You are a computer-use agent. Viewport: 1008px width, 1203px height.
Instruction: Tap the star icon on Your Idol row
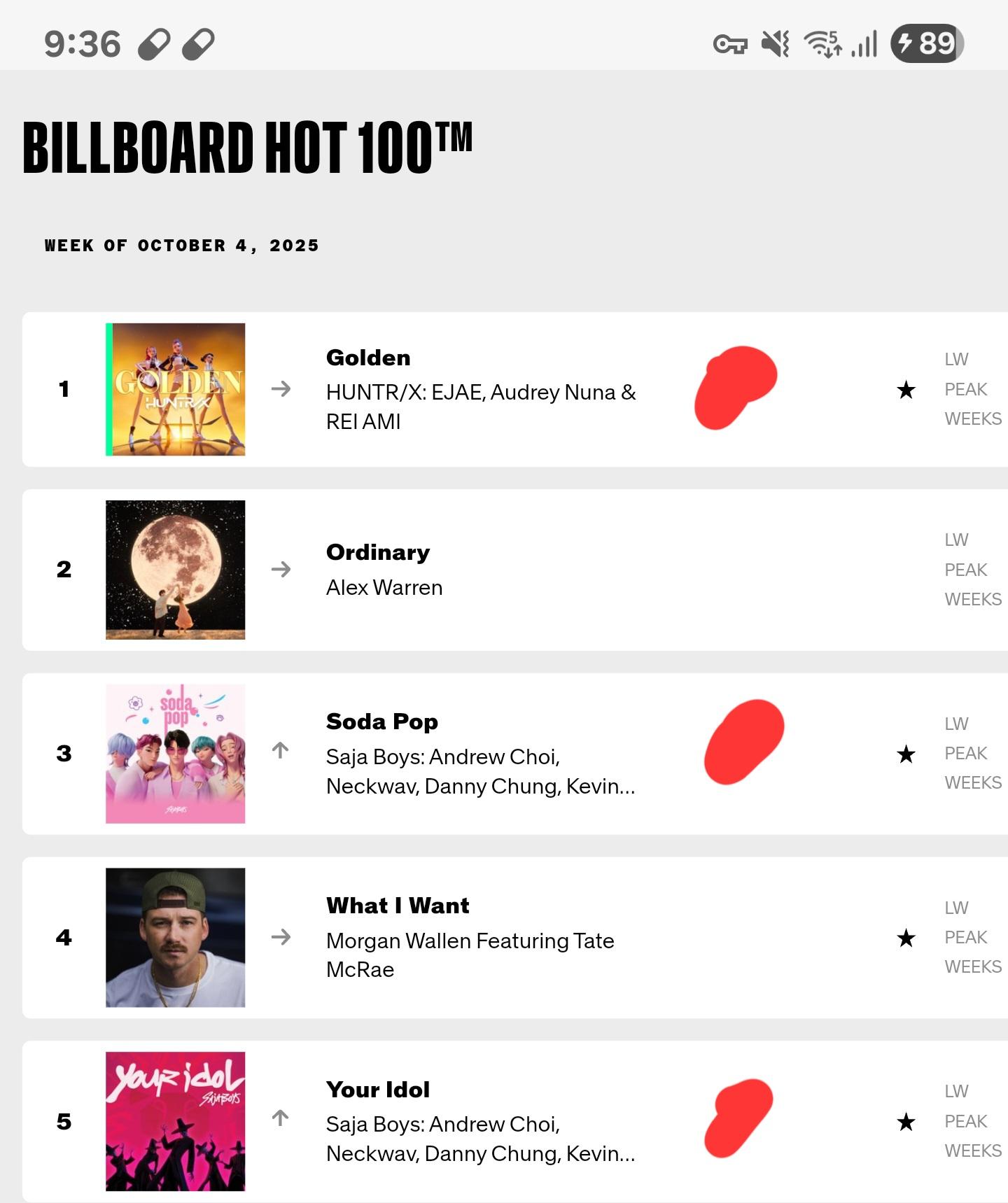tap(906, 1122)
